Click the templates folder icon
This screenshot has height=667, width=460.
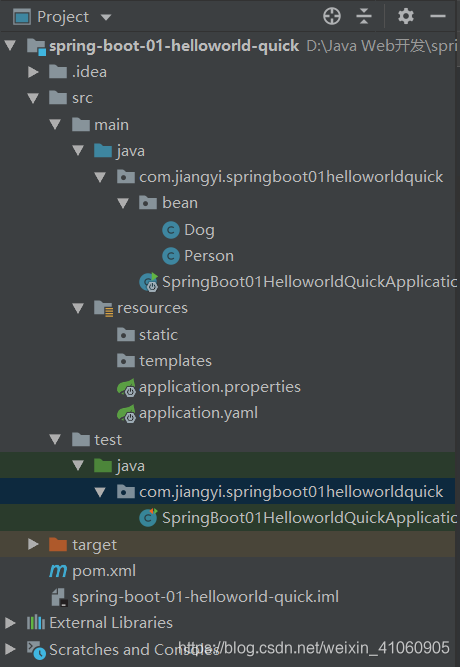point(126,361)
